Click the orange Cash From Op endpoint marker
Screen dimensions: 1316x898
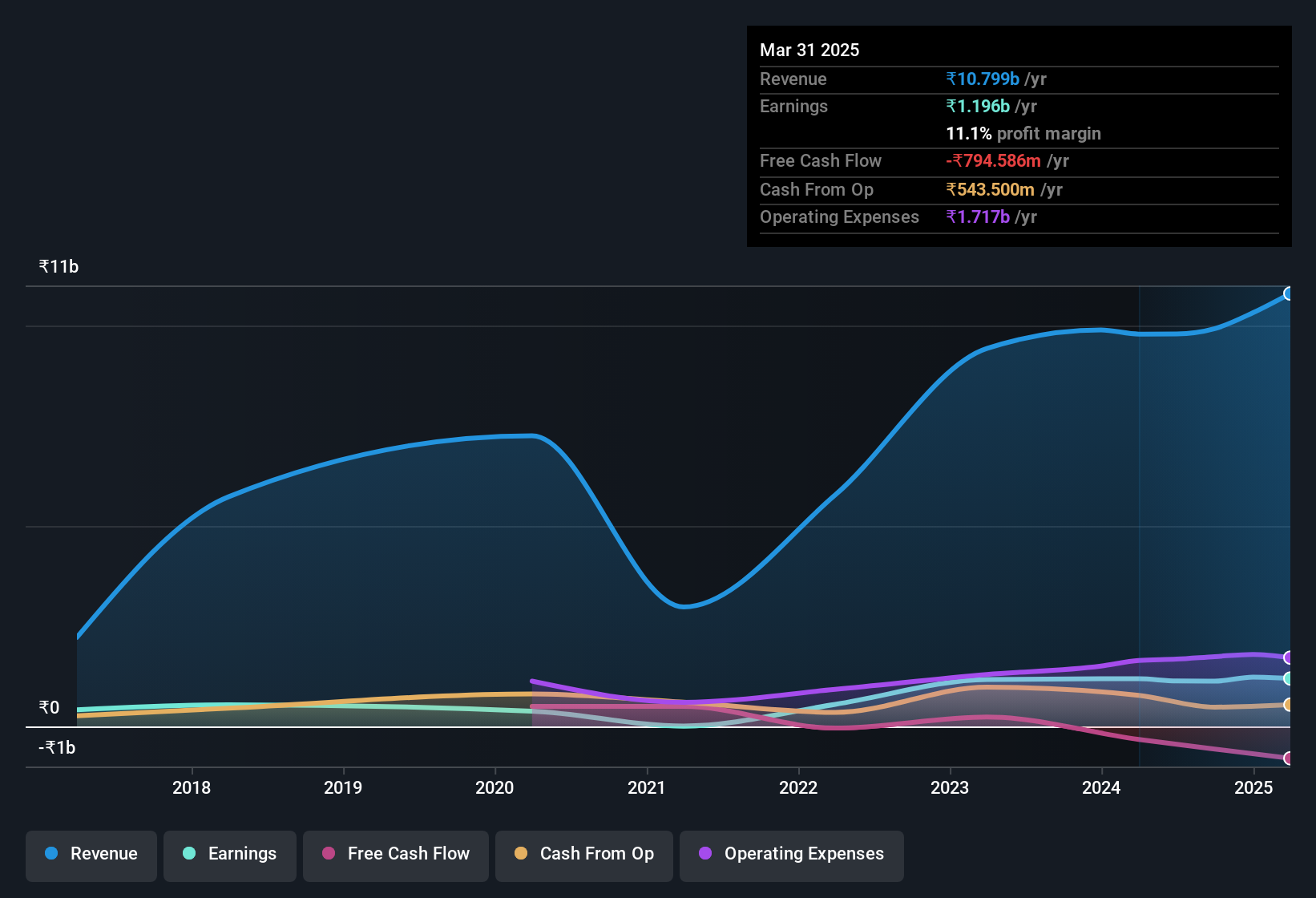click(x=1288, y=705)
